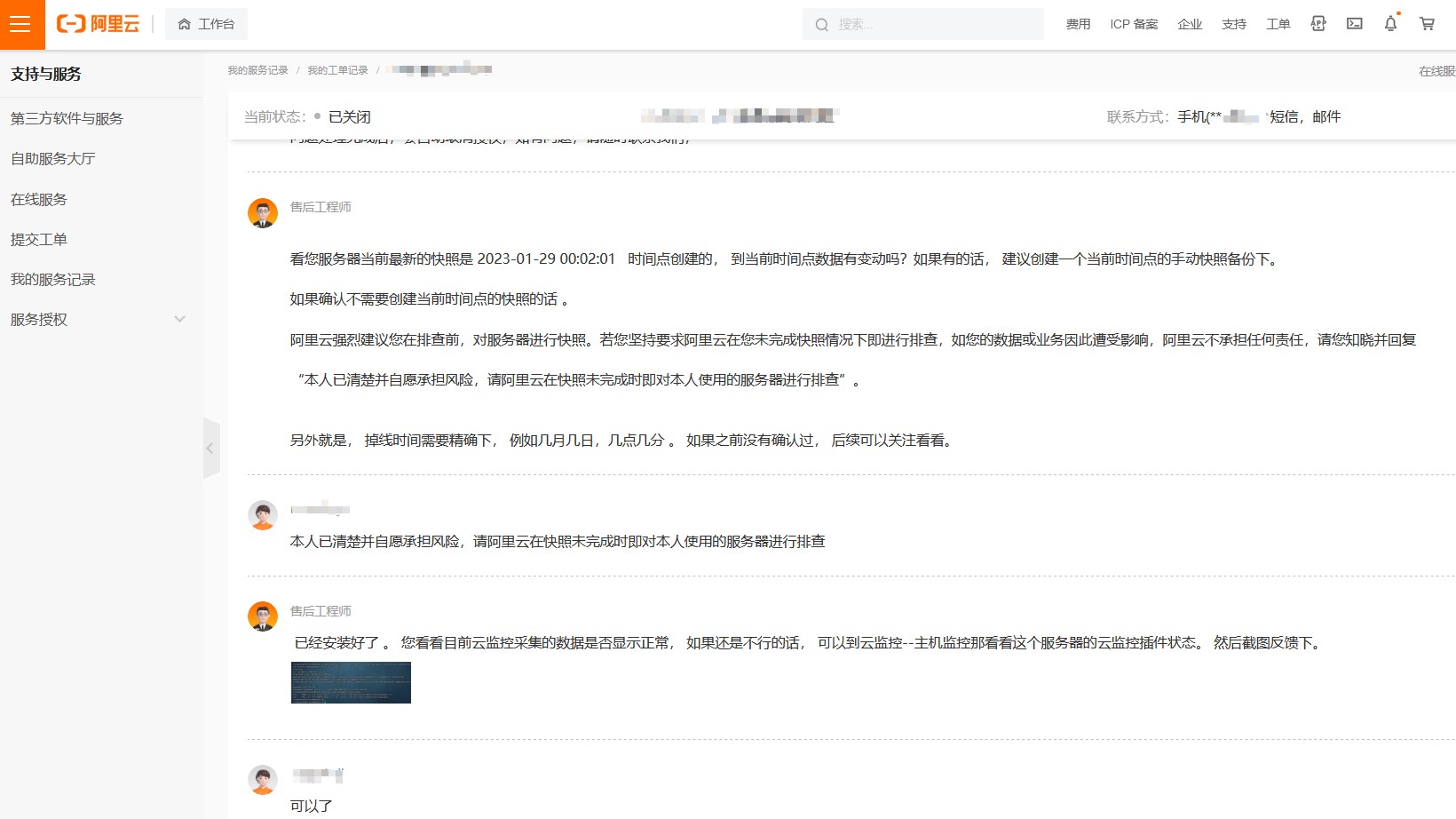Open the shopping cart icon
This screenshot has height=819, width=1456.
click(1427, 24)
